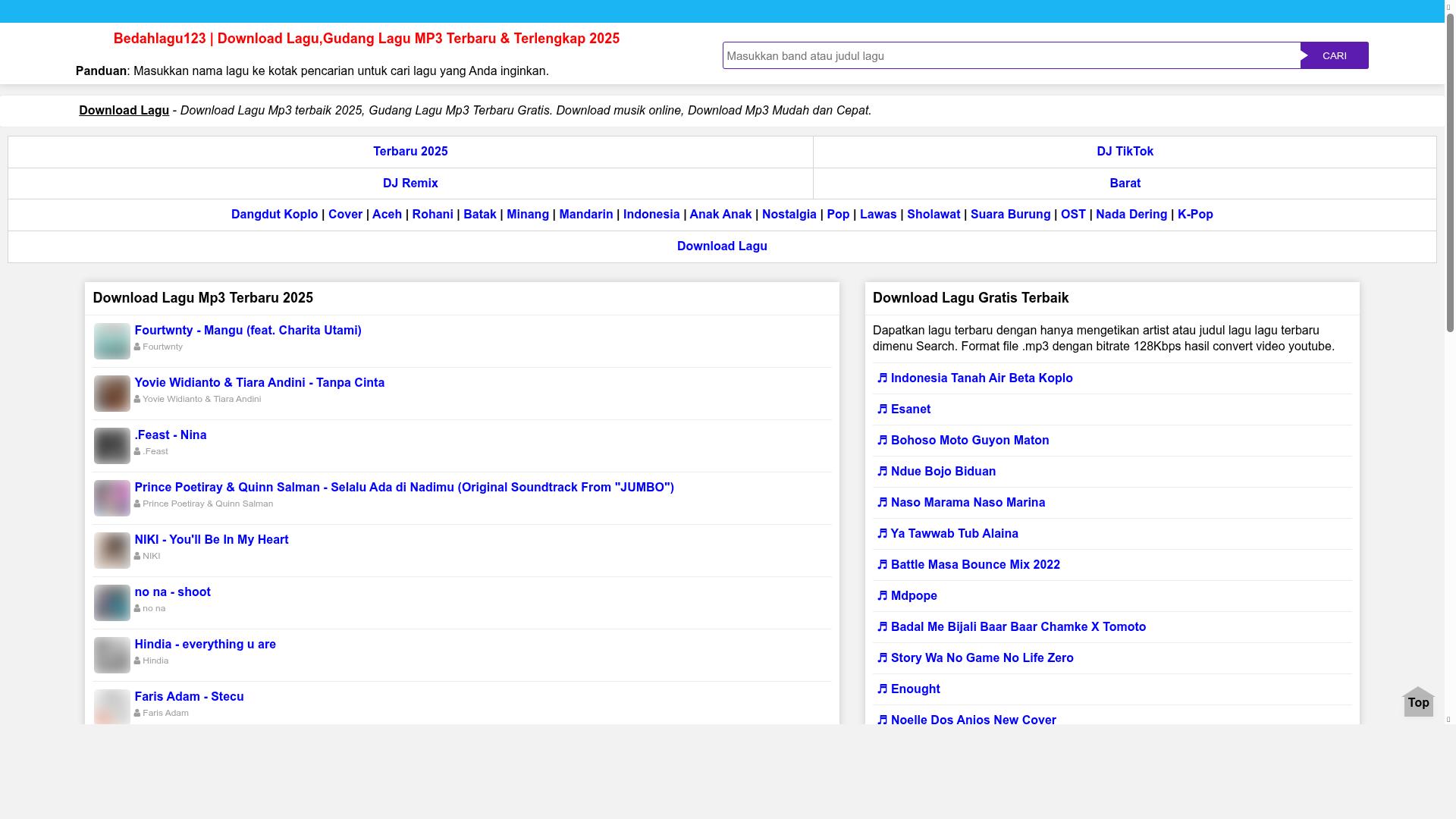The width and height of the screenshot is (1456, 819).
Task: Select the Barat music category
Action: pyautogui.click(x=1125, y=184)
